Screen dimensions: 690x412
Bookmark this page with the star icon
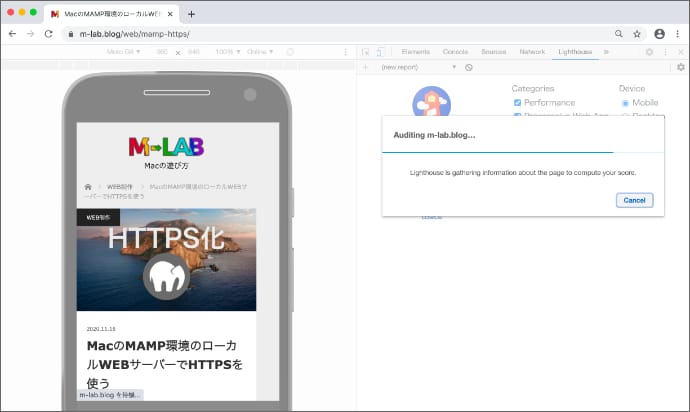[637, 33]
